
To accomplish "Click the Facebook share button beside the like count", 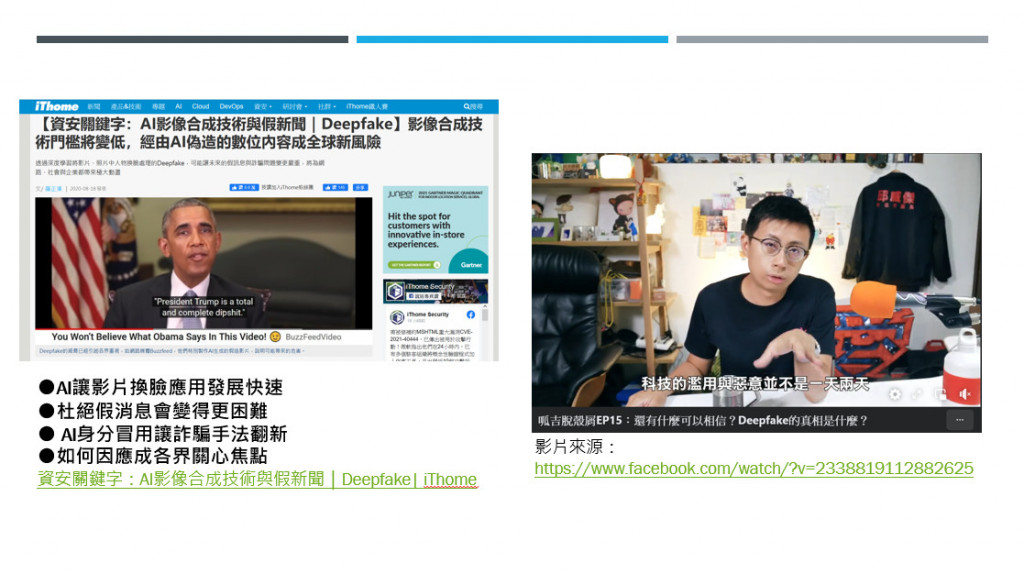I will coord(360,187).
